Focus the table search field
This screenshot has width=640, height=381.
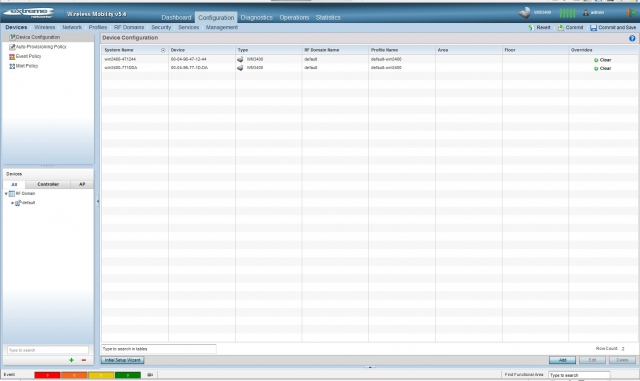pyautogui.click(x=159, y=349)
